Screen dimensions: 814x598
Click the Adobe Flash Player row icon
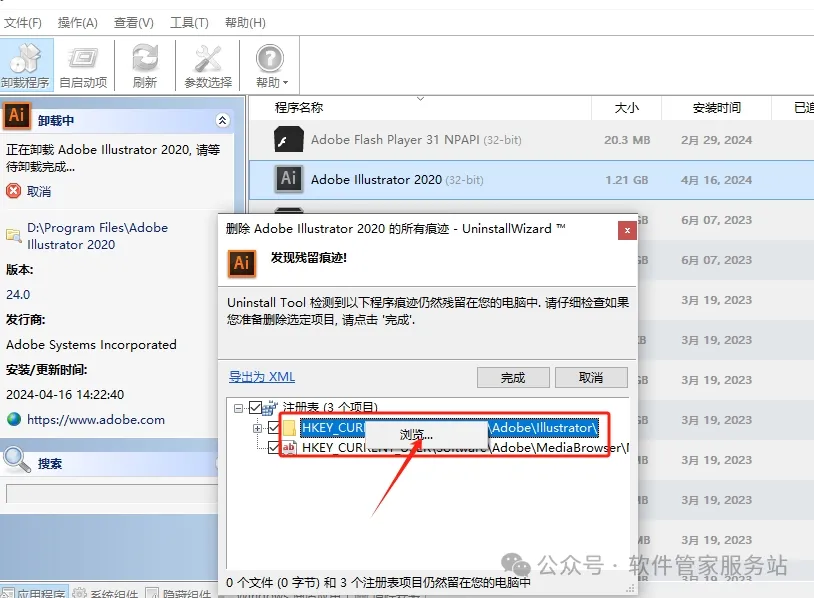tap(288, 140)
